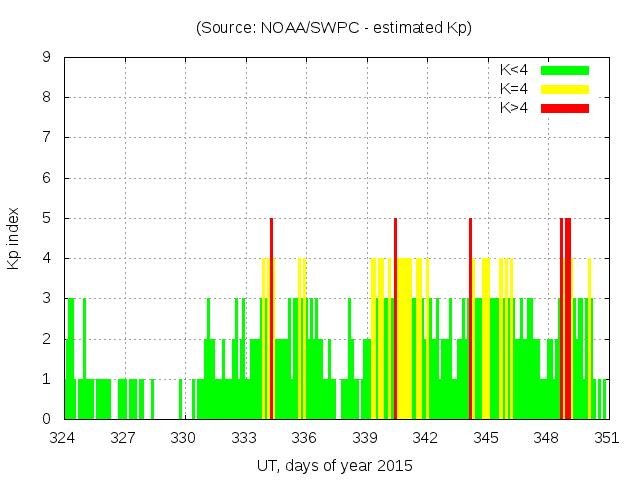640x480 pixels.
Task: Click the 'UT, days of year 2015' axis label
Action: pos(333,466)
